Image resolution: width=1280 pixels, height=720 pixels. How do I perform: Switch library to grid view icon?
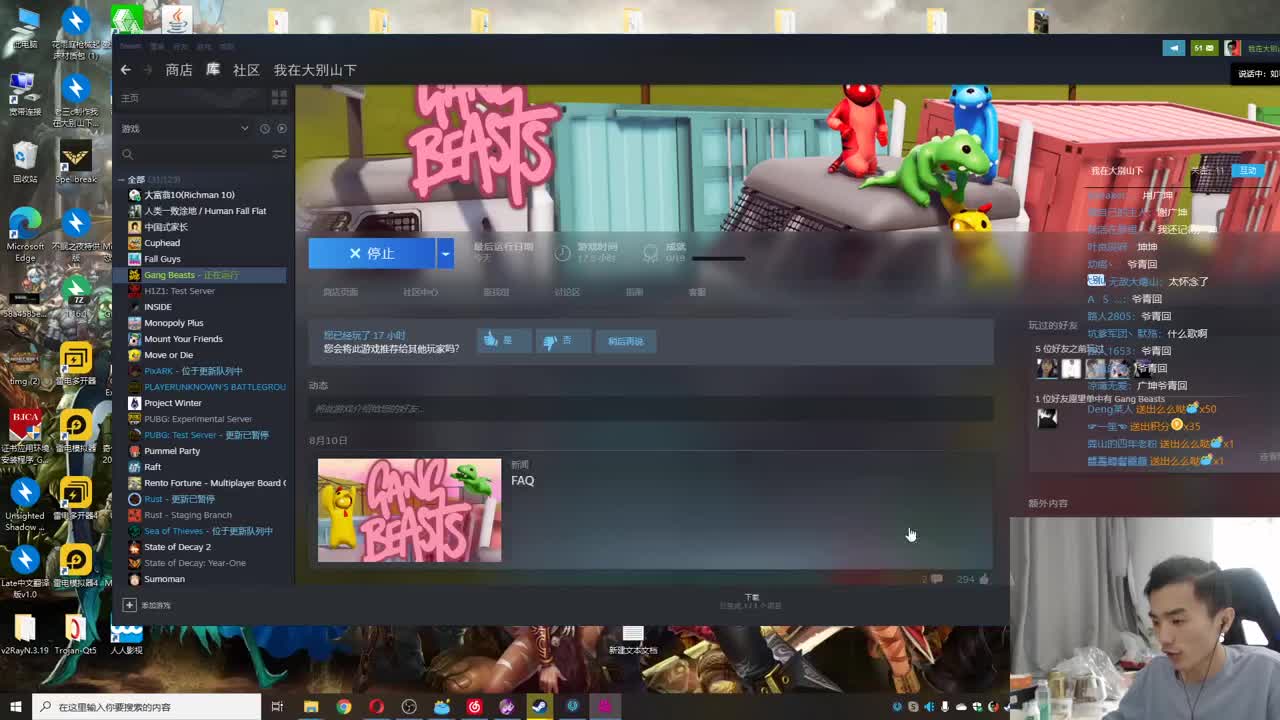279,98
